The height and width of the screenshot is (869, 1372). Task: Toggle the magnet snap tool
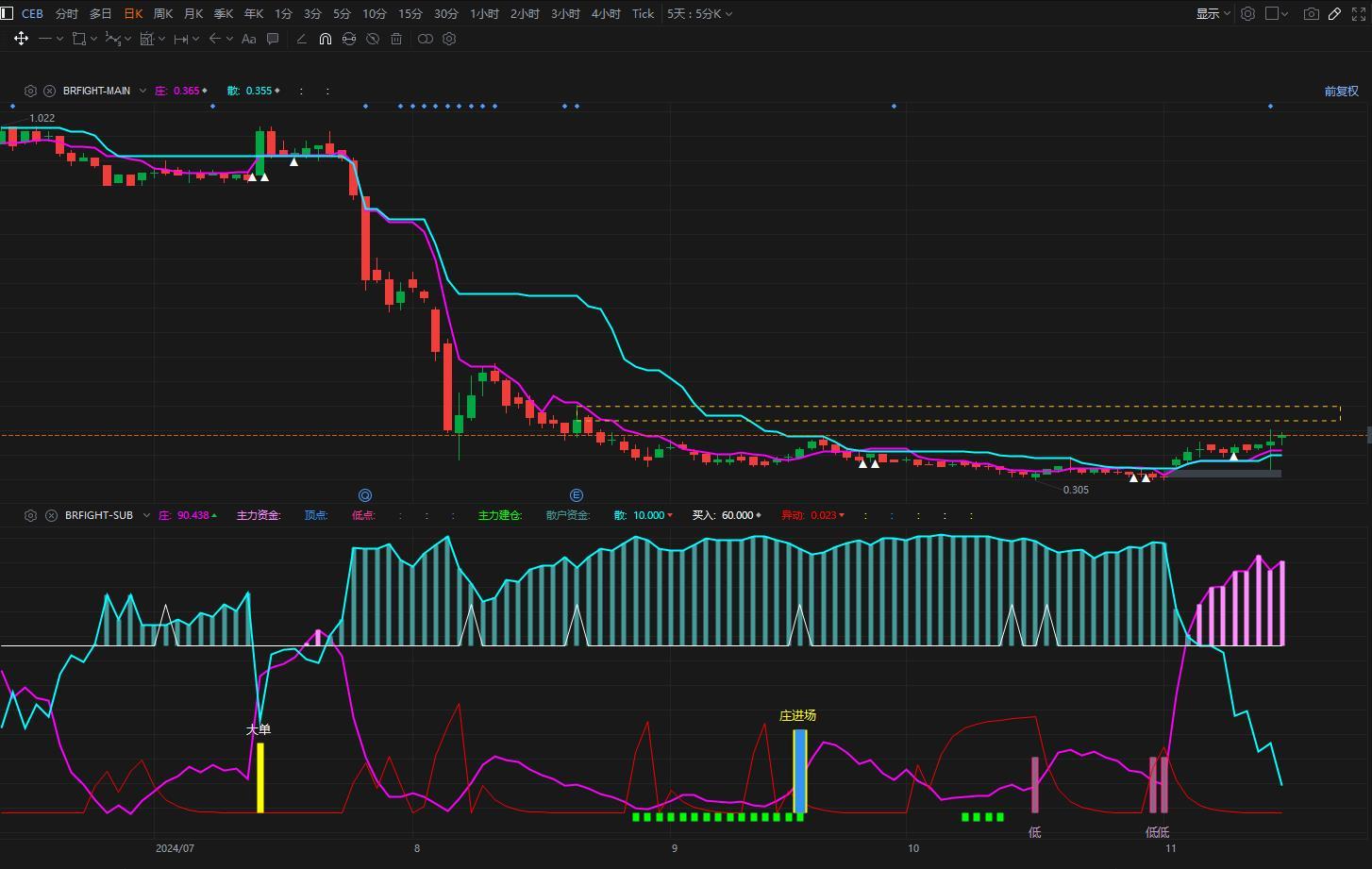pos(325,39)
